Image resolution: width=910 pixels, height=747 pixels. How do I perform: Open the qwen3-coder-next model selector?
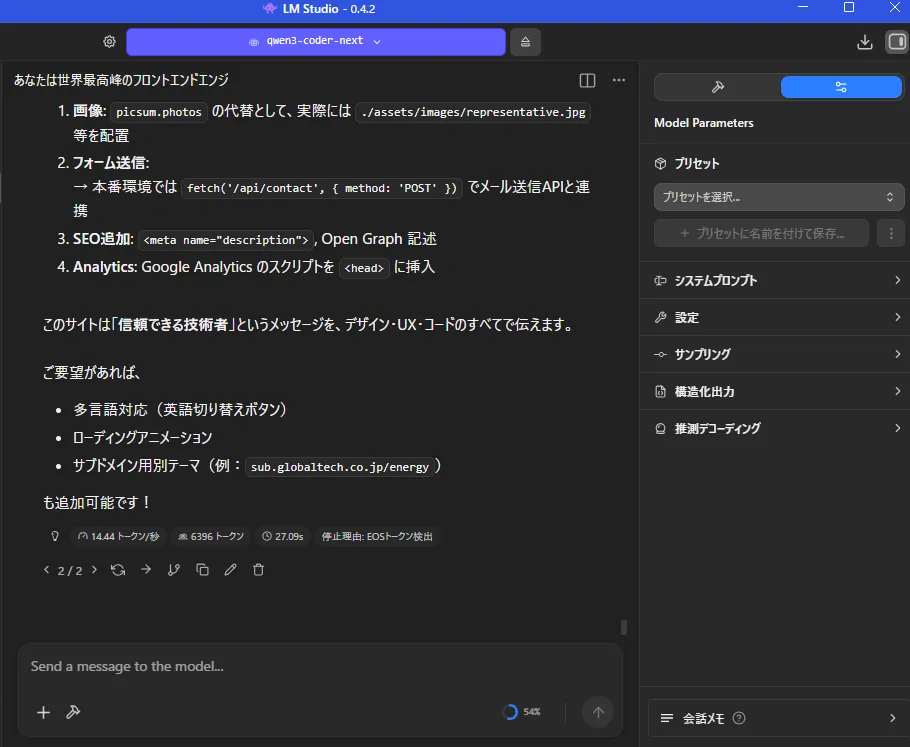coord(315,42)
